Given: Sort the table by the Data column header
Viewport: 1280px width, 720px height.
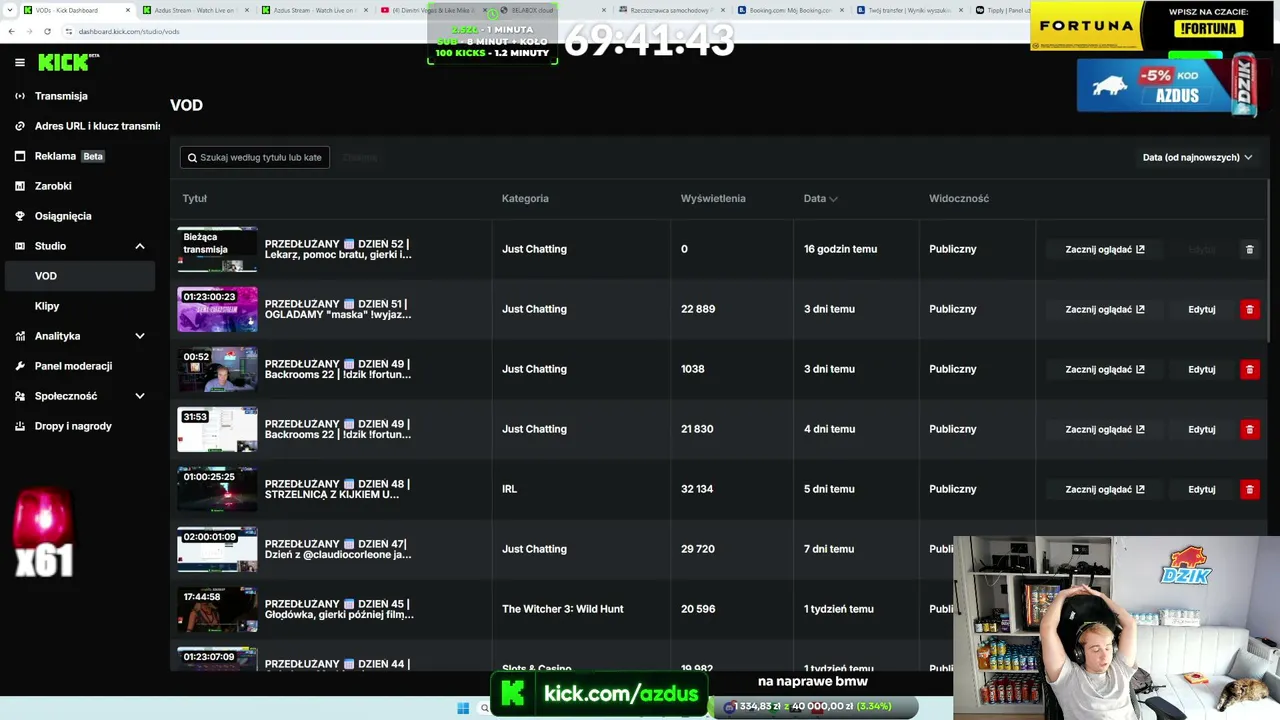Looking at the screenshot, I should pos(820,198).
